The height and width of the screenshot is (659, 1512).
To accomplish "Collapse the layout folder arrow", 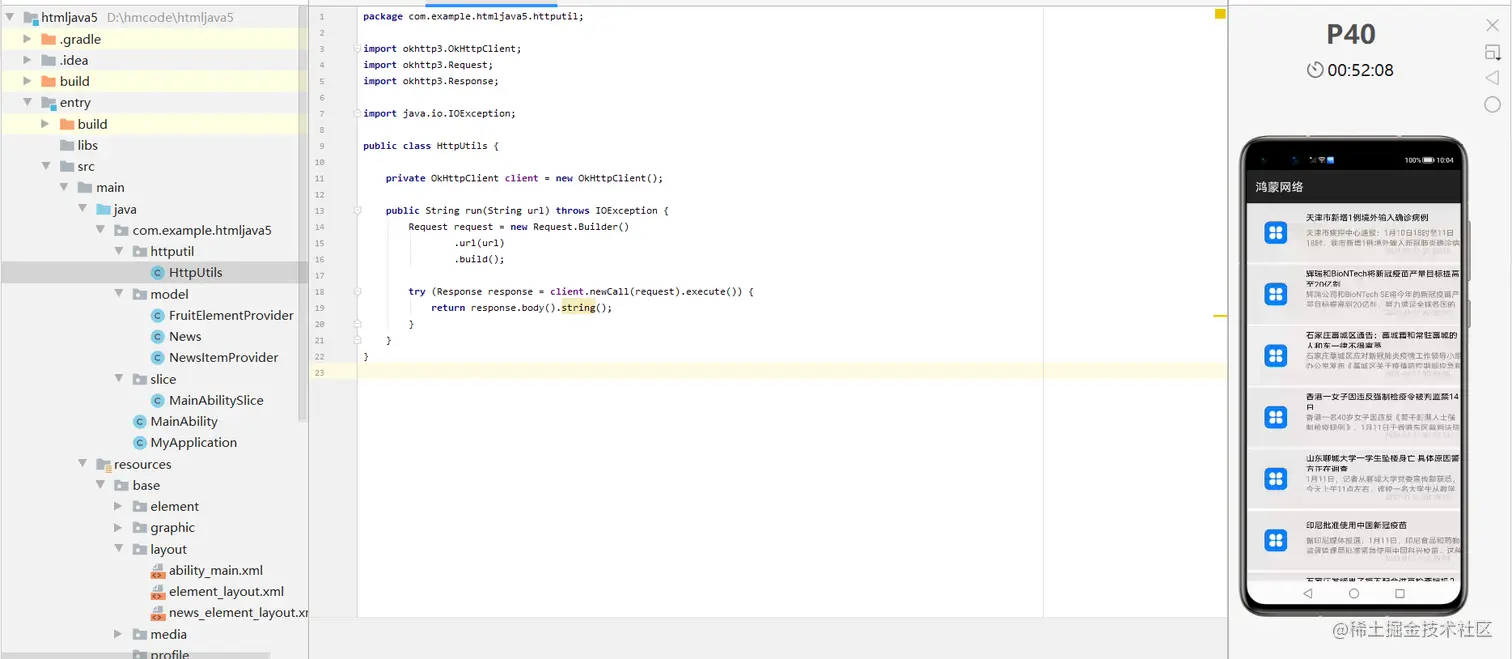I will tap(118, 549).
